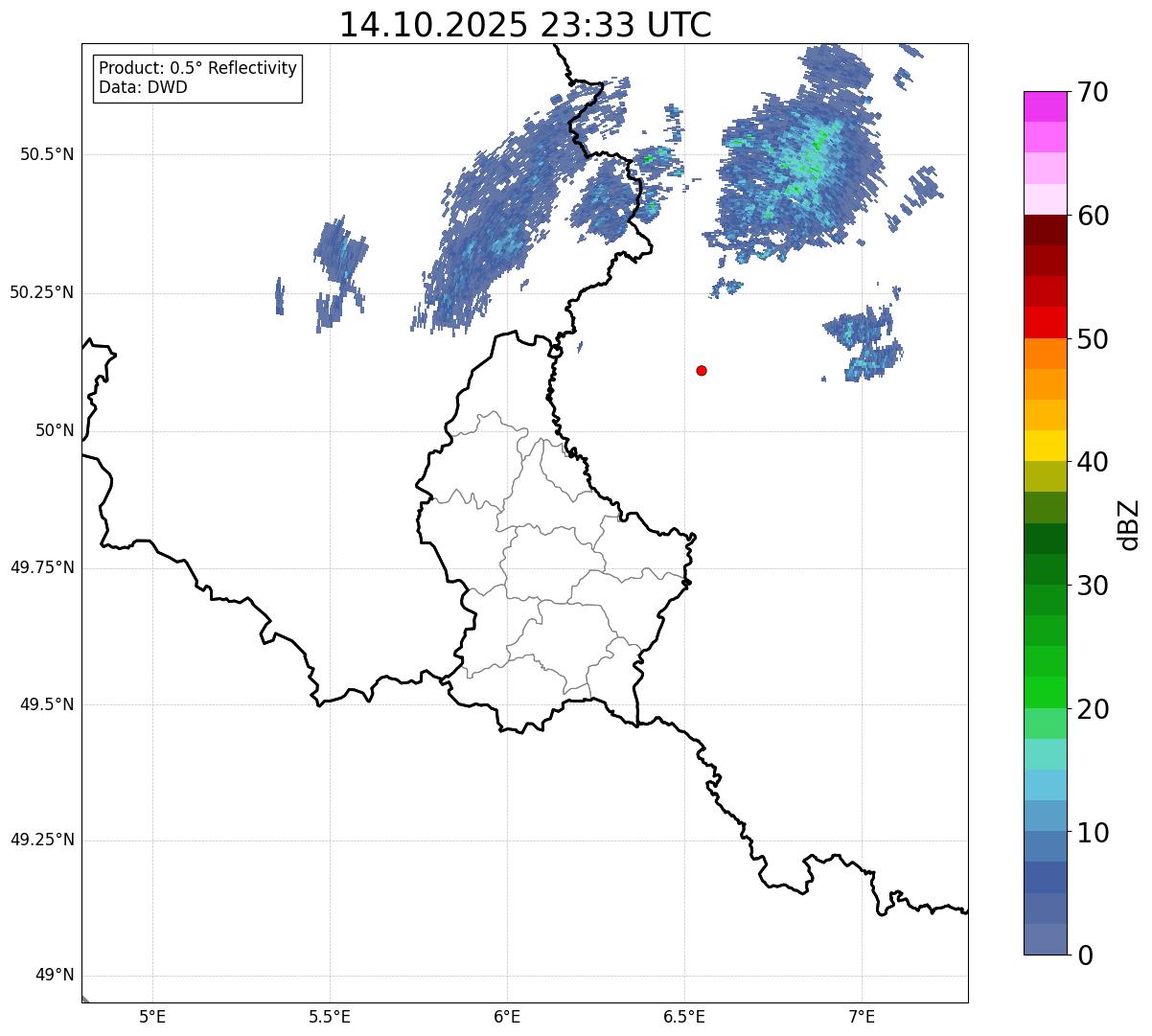Click the 5°E longitude tick label
This screenshot has width=1152, height=1036.
(152, 1016)
